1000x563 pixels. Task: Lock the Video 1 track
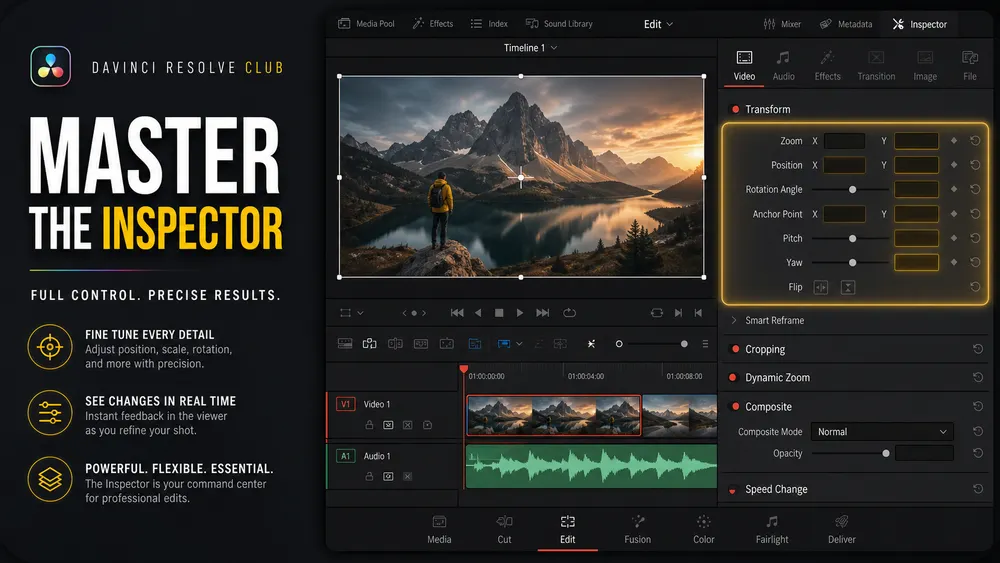coord(369,425)
